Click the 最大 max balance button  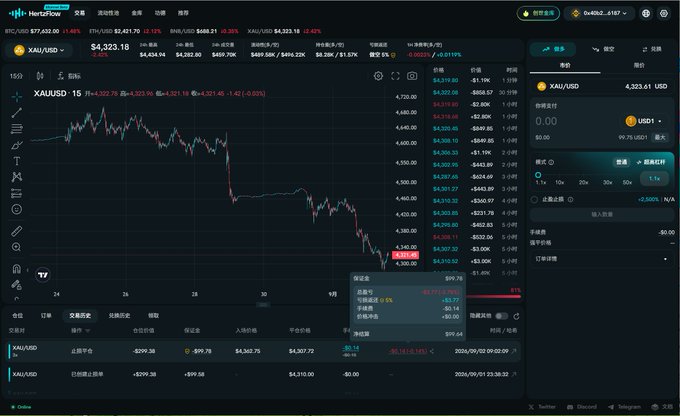[x=660, y=138]
